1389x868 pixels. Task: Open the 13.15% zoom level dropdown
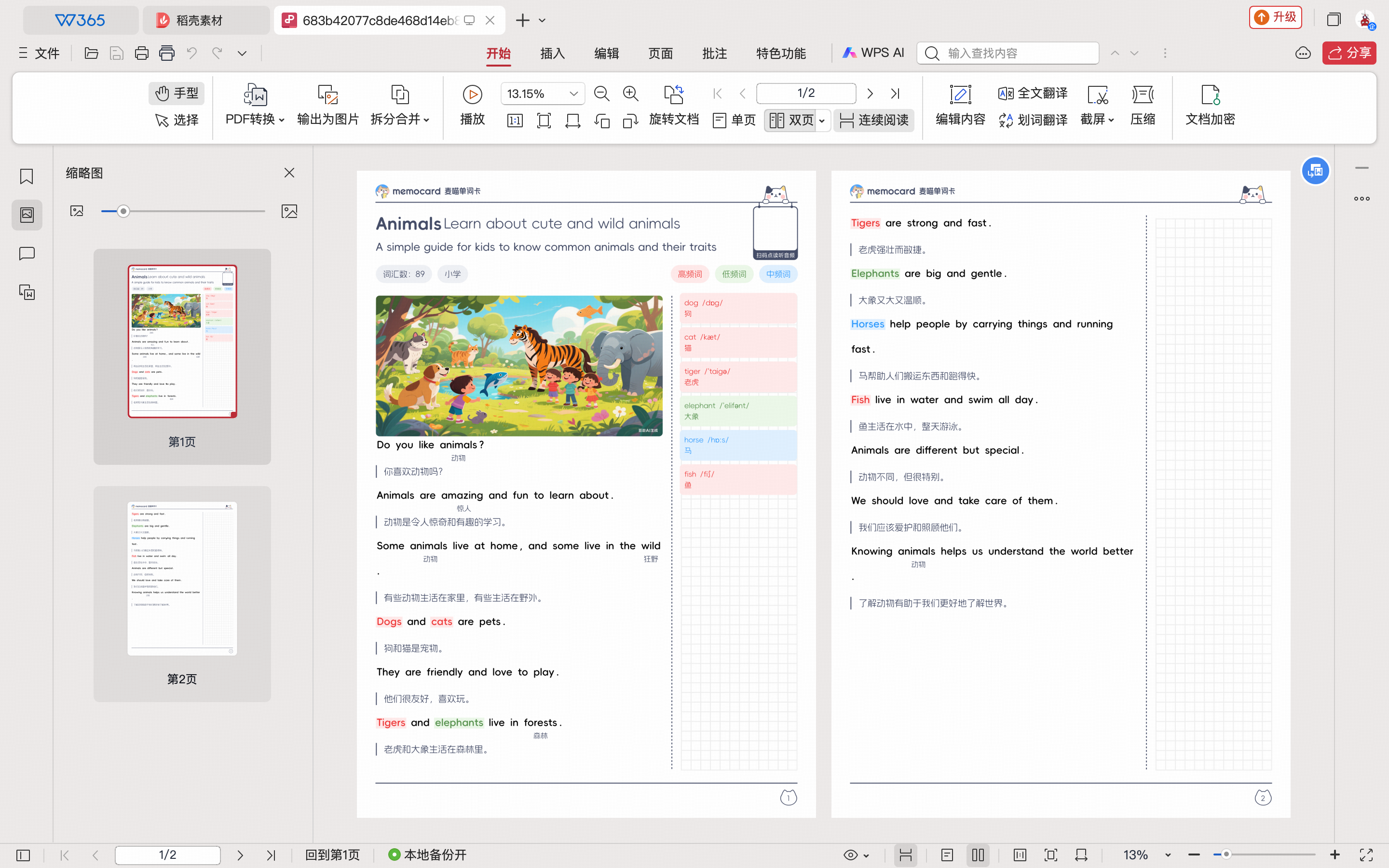(573, 94)
